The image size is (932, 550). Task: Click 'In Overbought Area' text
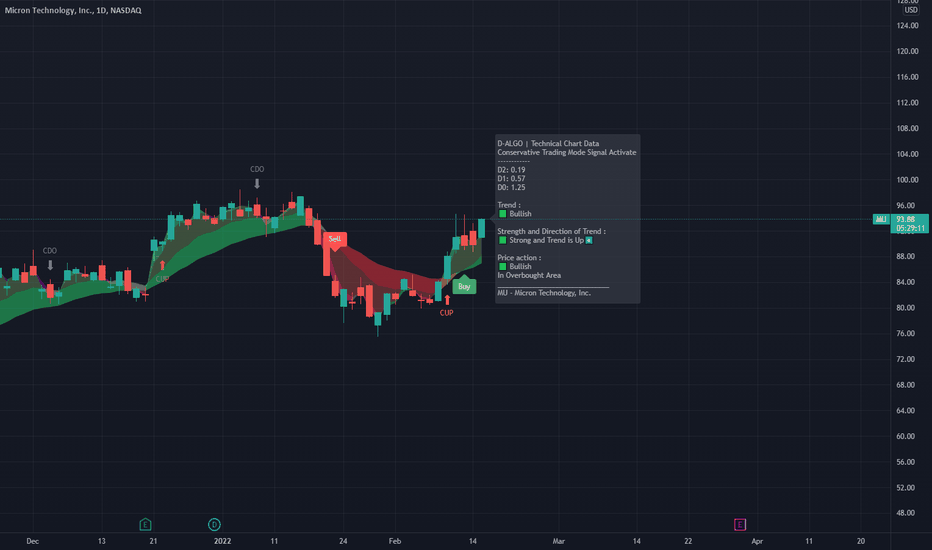[529, 275]
